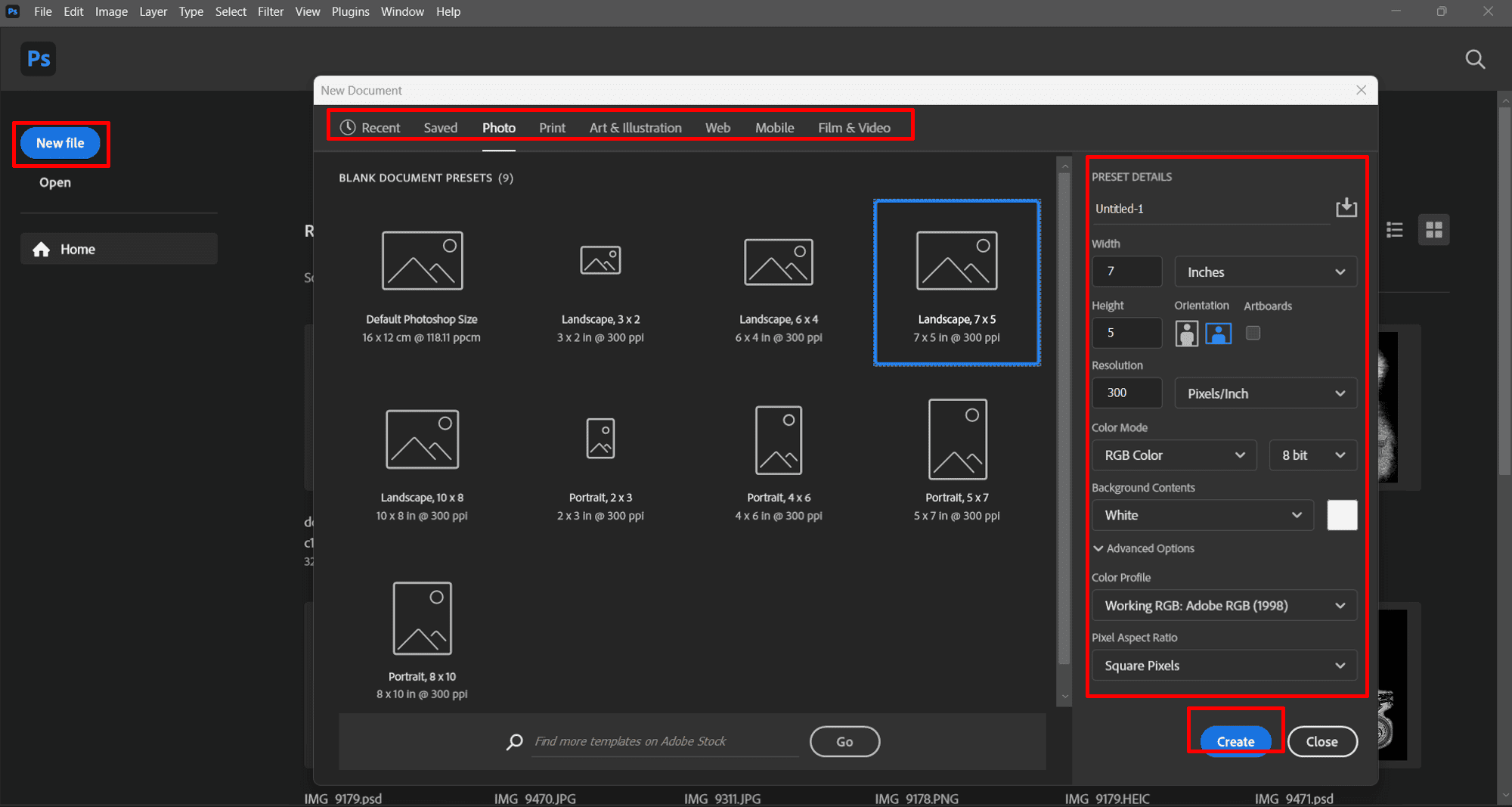Open the Color Mode dropdown RGB Color
The image size is (1512, 807).
tap(1174, 455)
